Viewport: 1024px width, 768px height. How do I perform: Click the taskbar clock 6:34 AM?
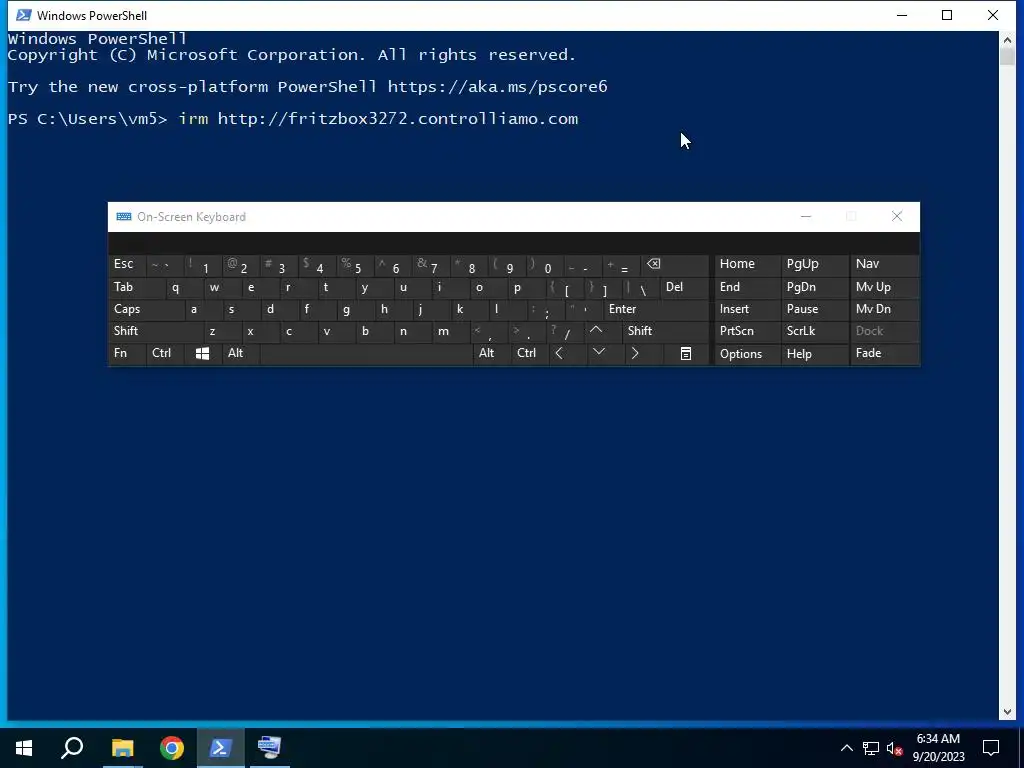pos(938,739)
